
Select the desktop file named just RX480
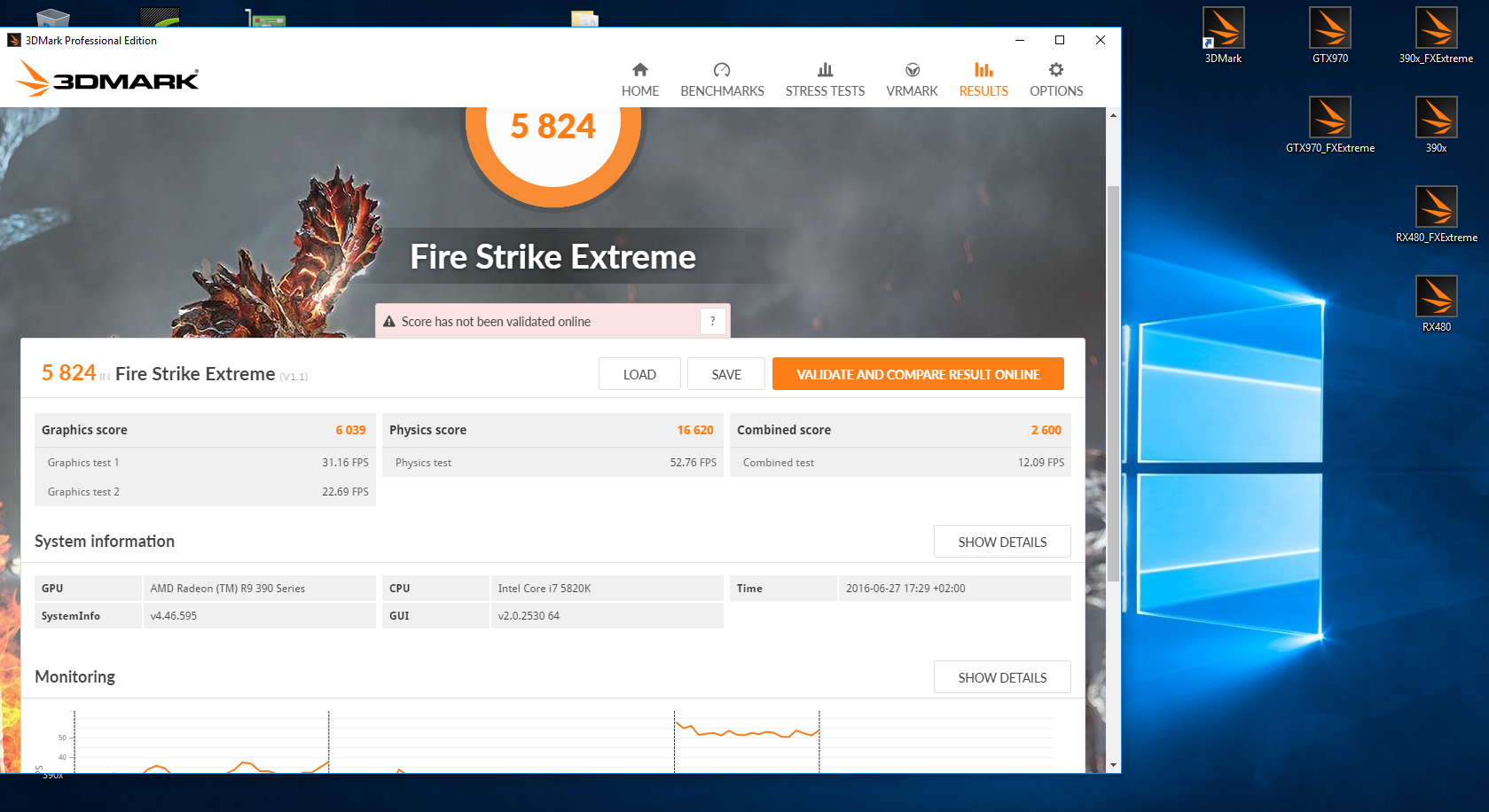pyautogui.click(x=1436, y=303)
